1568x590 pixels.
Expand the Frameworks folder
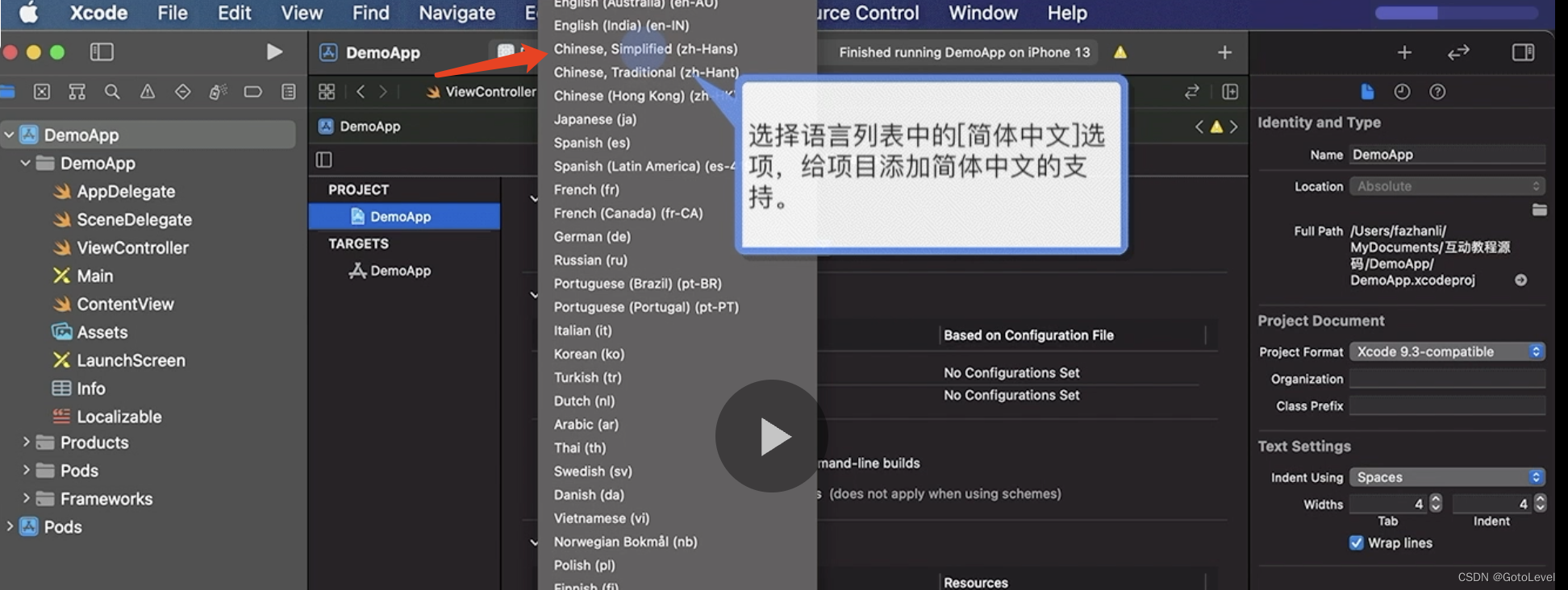click(x=26, y=499)
